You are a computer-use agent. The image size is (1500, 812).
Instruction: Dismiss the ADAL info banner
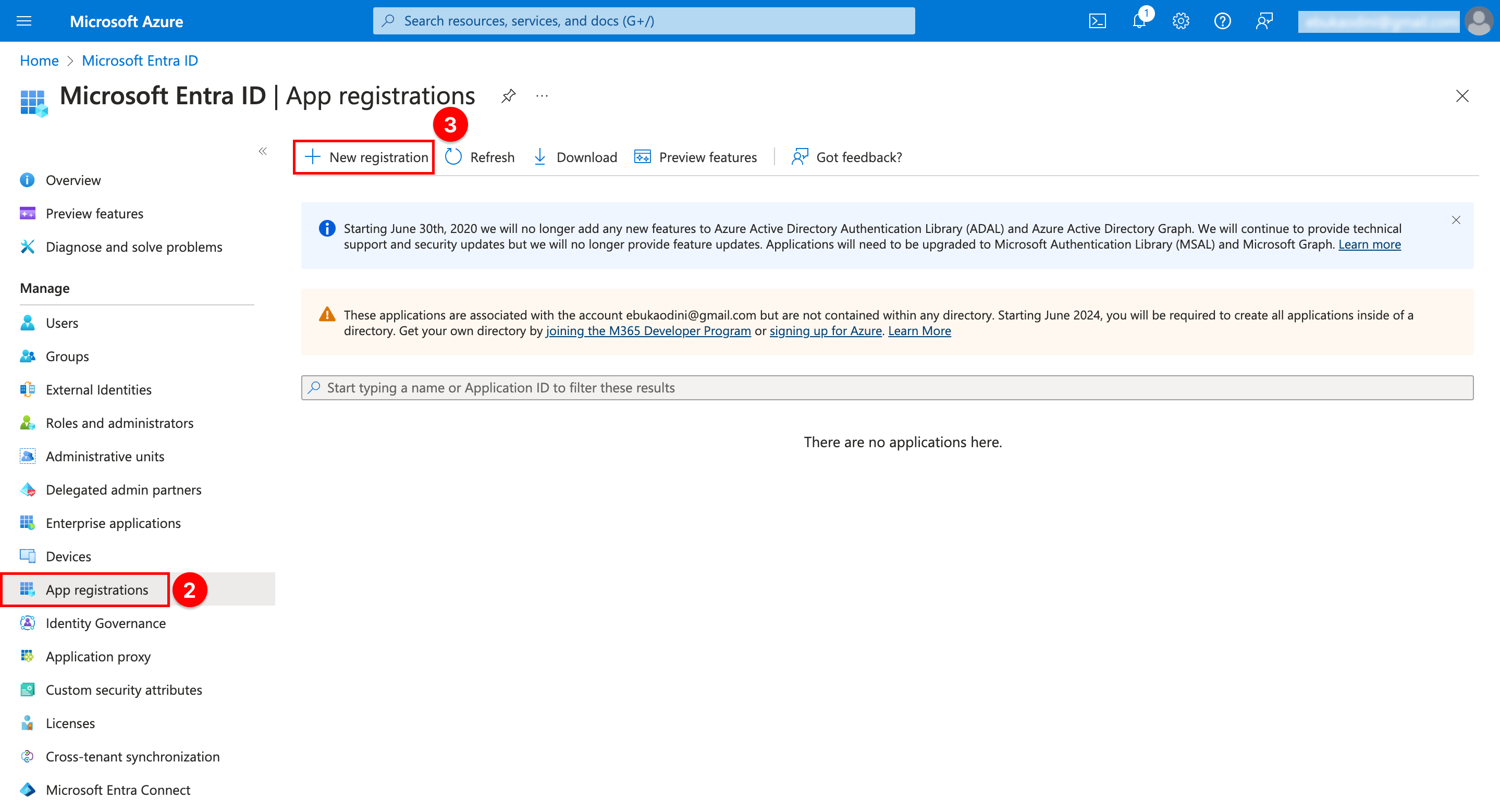(x=1456, y=220)
